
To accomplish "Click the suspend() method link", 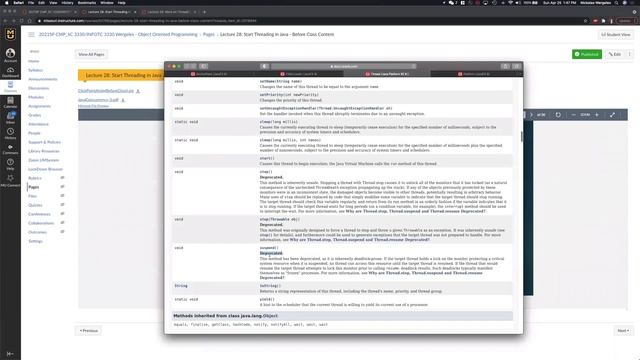I will (269, 248).
